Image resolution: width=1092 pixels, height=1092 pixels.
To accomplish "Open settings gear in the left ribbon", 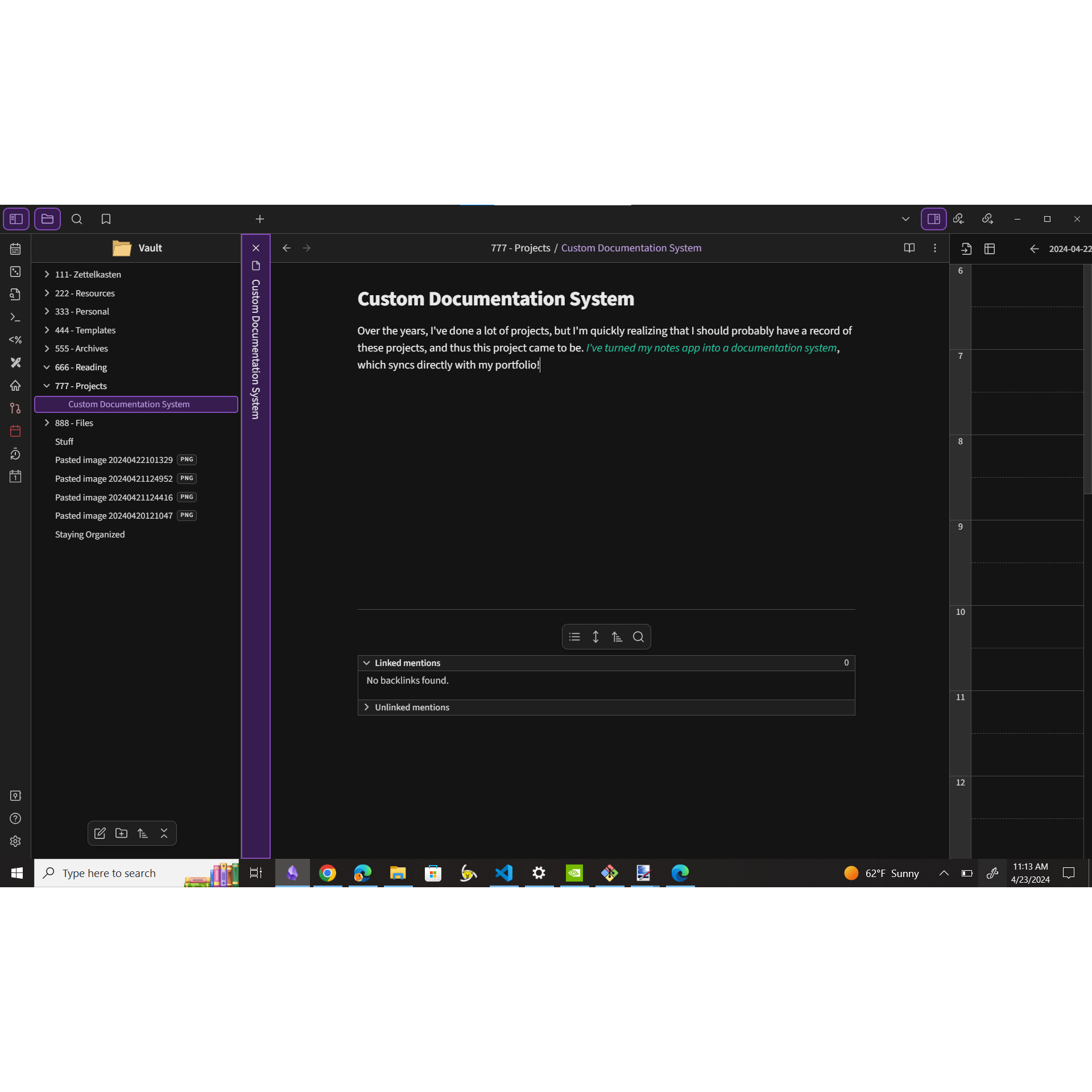I will click(x=15, y=841).
